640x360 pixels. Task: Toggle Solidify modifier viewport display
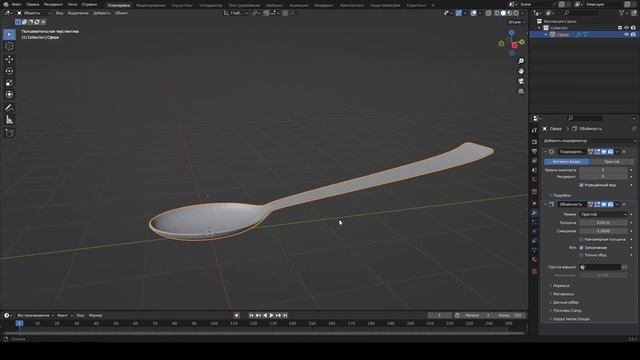point(604,204)
